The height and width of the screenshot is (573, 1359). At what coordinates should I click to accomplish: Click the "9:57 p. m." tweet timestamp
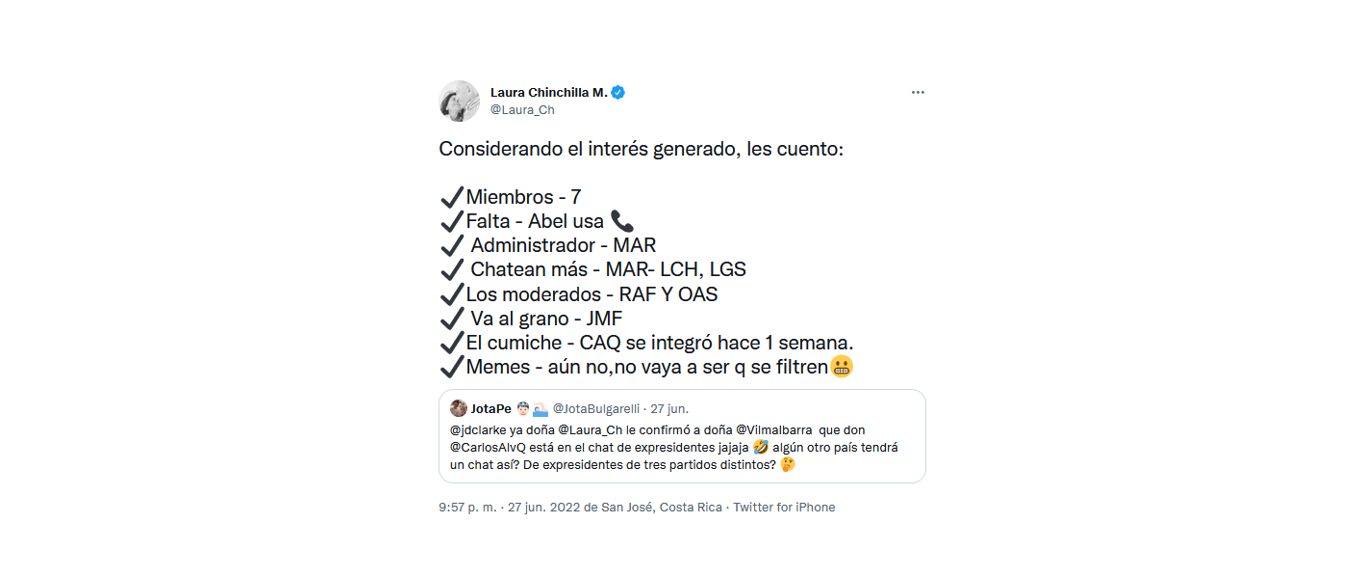pos(467,508)
